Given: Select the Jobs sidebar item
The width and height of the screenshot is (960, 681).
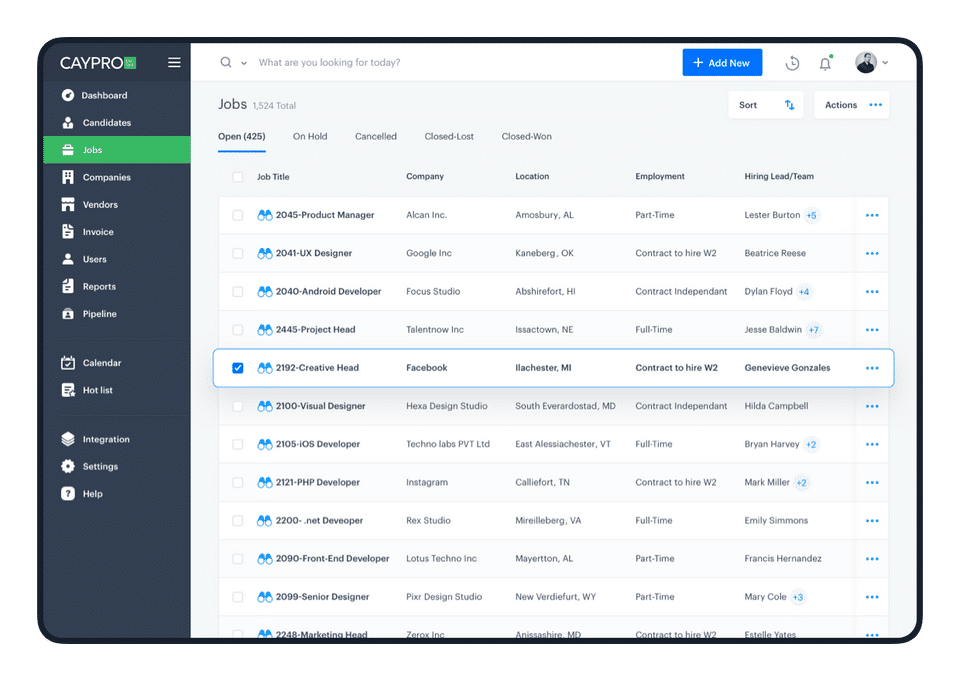Looking at the screenshot, I should point(117,150).
